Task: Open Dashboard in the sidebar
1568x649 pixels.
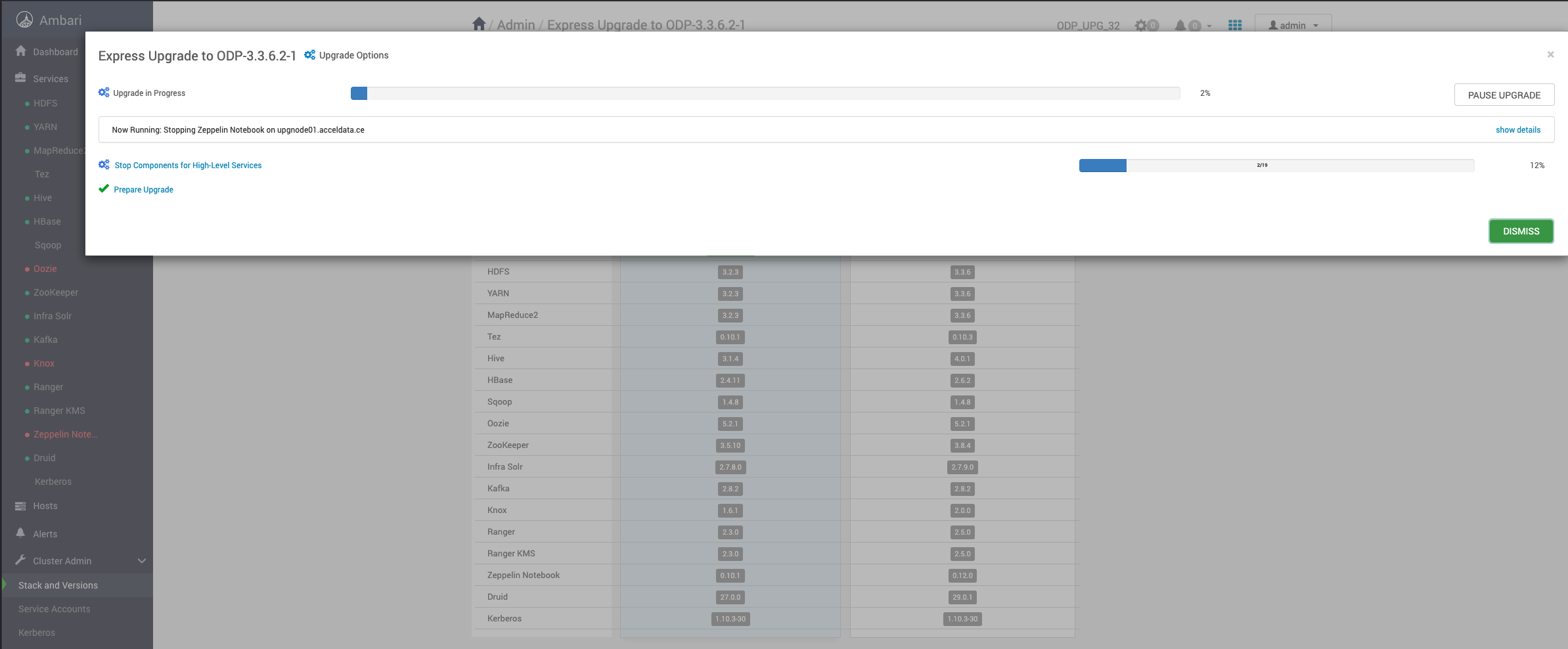Action: point(55,52)
